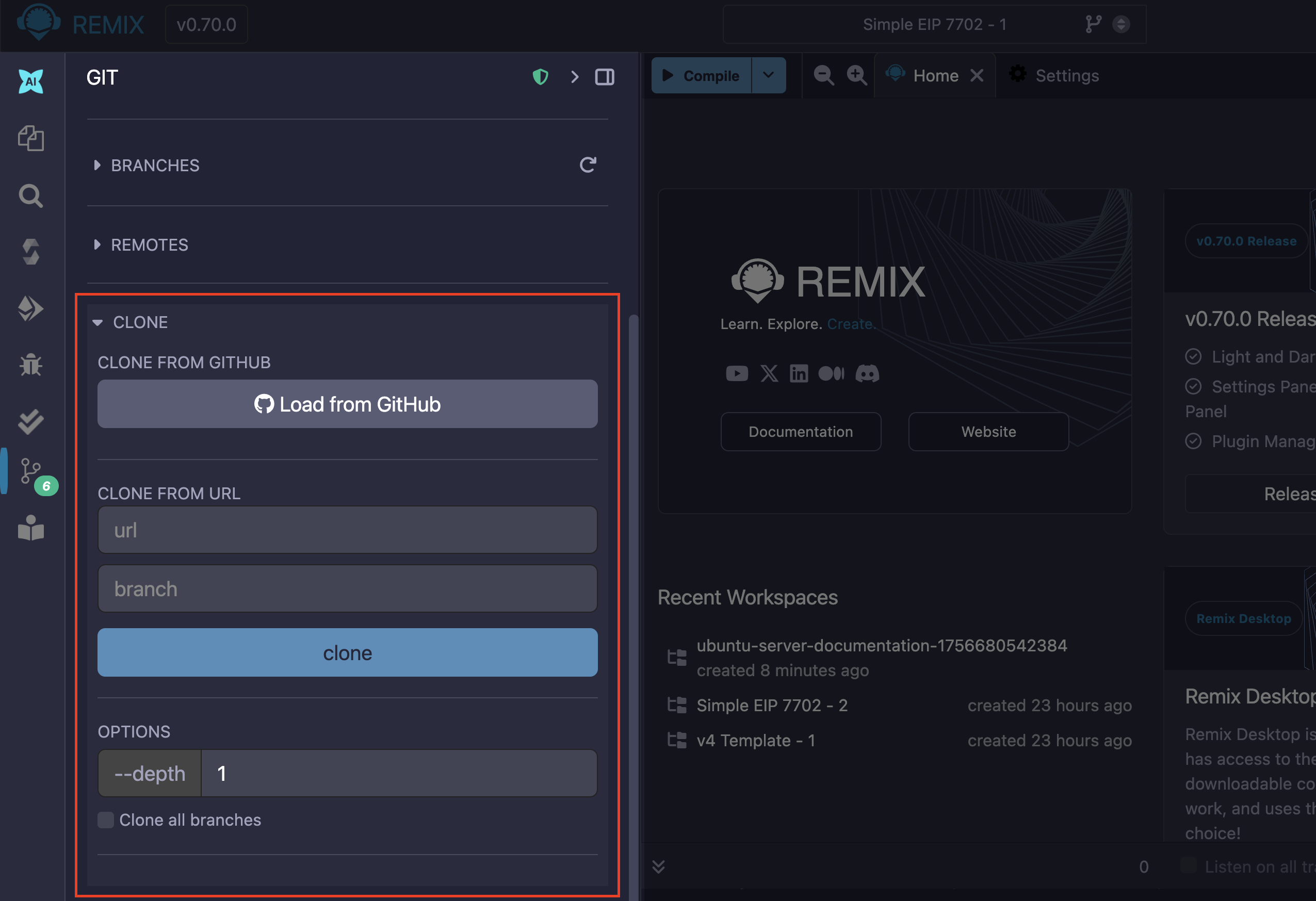Open the Debugger bug icon
Image resolution: width=1316 pixels, height=901 pixels.
click(x=30, y=365)
